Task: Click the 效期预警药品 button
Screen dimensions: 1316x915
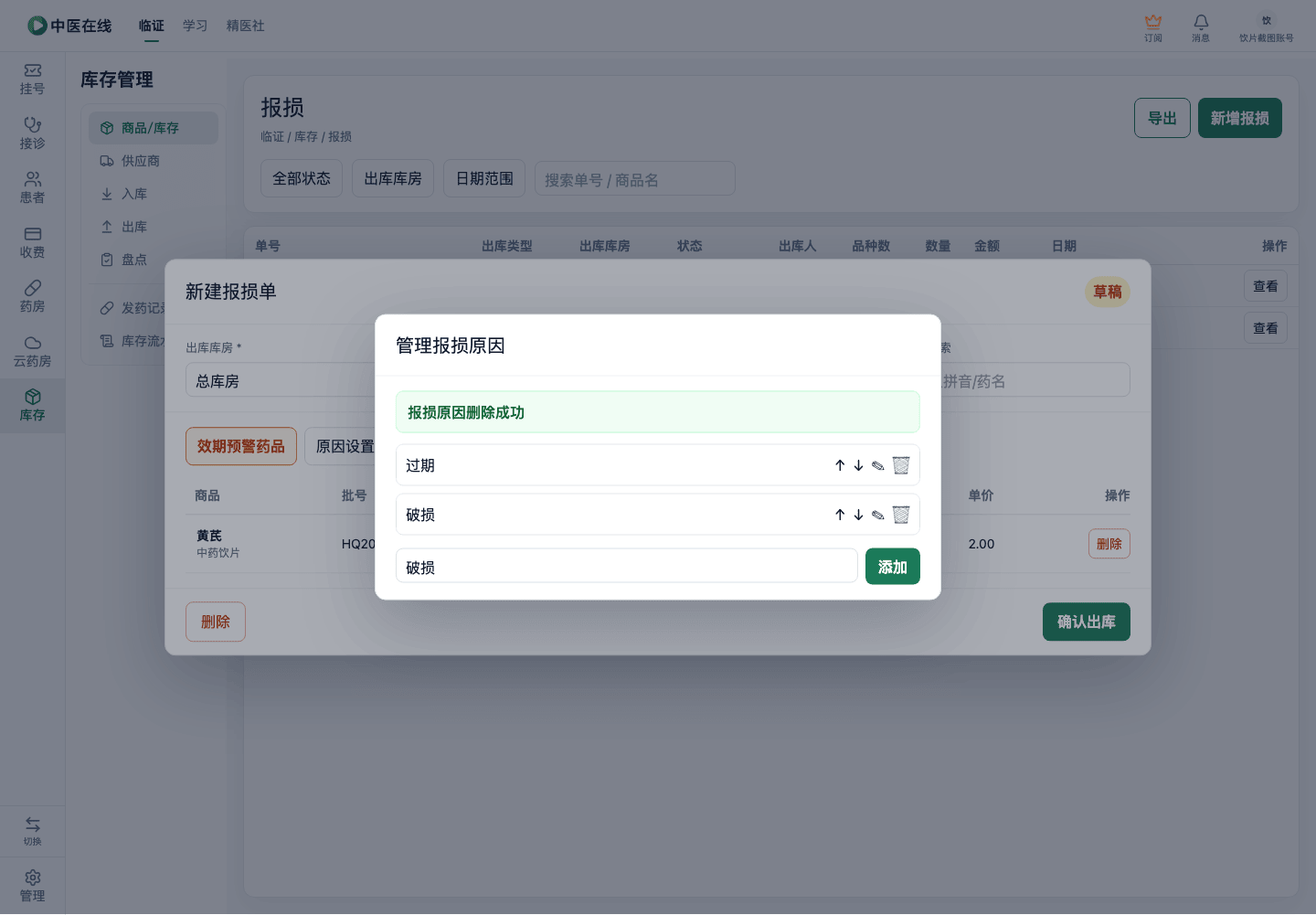Action: click(x=241, y=446)
